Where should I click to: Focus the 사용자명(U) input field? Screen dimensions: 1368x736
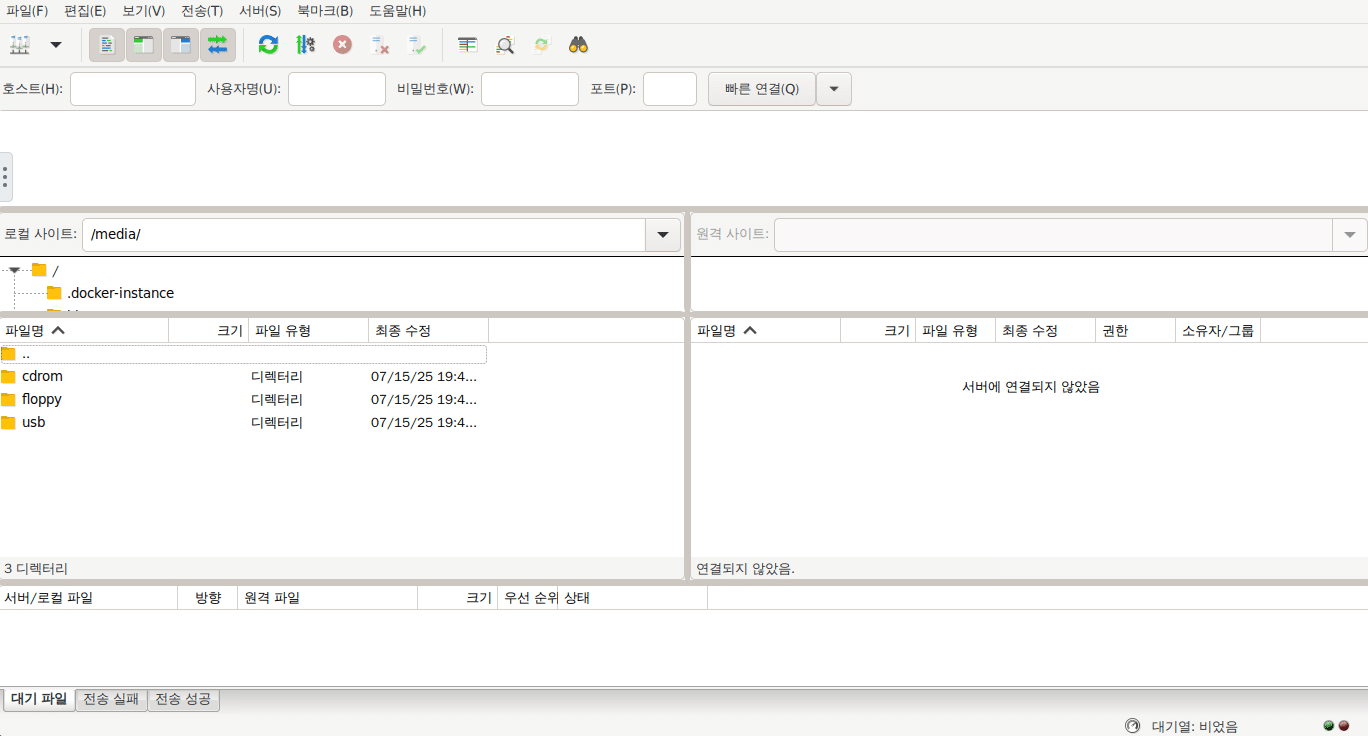337,89
